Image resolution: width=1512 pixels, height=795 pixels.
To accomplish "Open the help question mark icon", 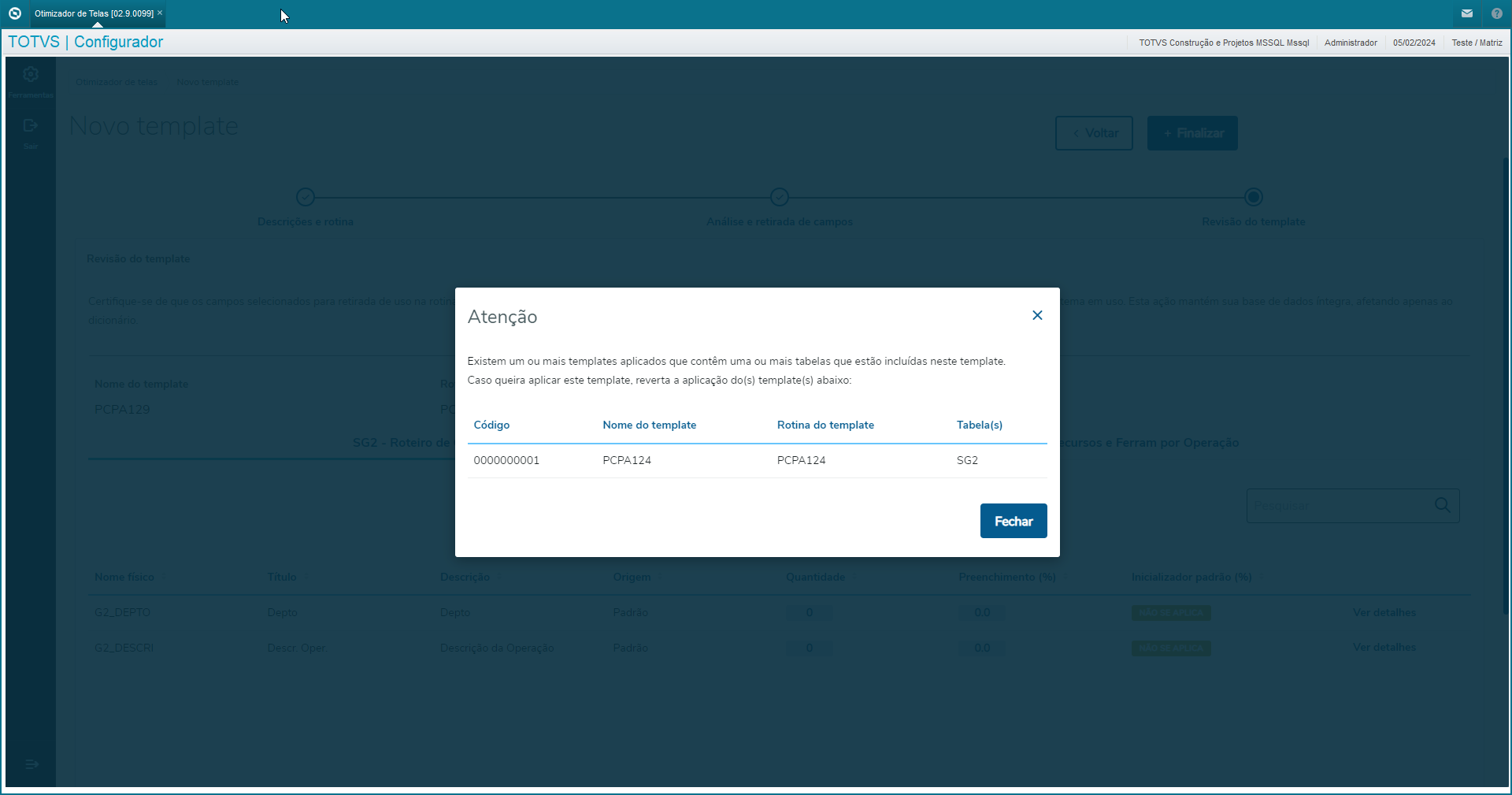I will tap(1497, 13).
